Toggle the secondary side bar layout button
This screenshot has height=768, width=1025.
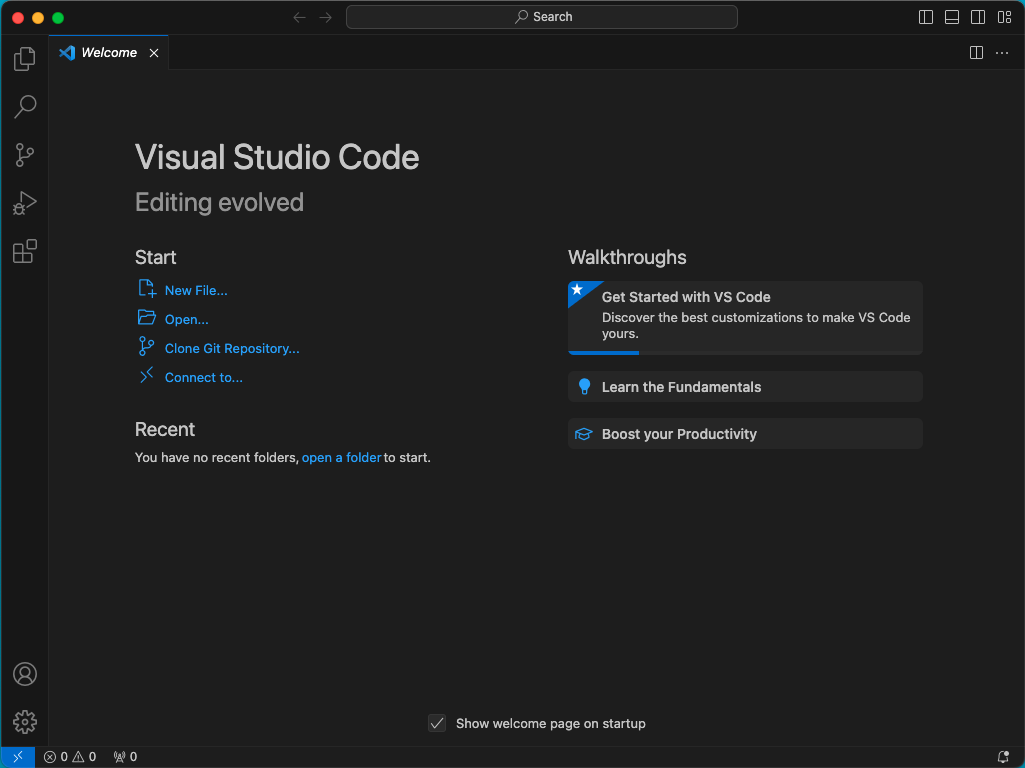click(978, 17)
